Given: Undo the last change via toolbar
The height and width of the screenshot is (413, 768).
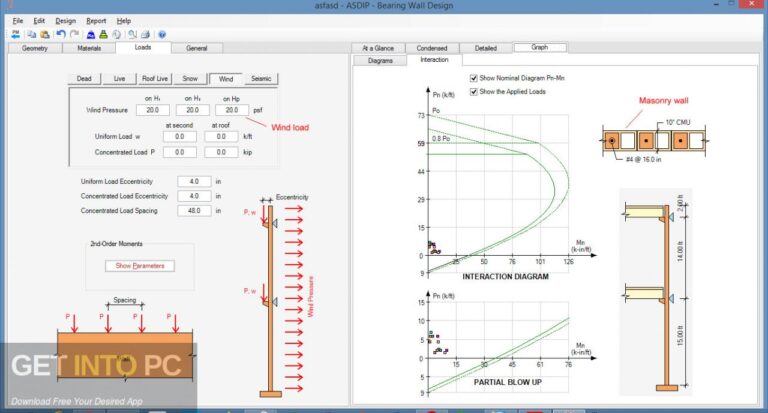Looking at the screenshot, I should (x=61, y=34).
